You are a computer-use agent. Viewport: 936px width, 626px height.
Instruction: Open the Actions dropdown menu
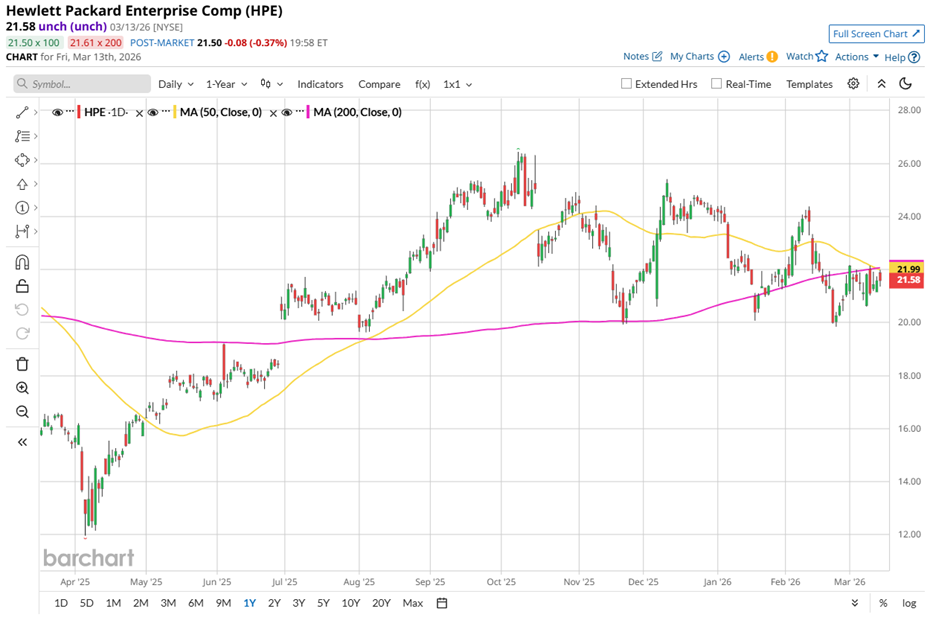857,57
